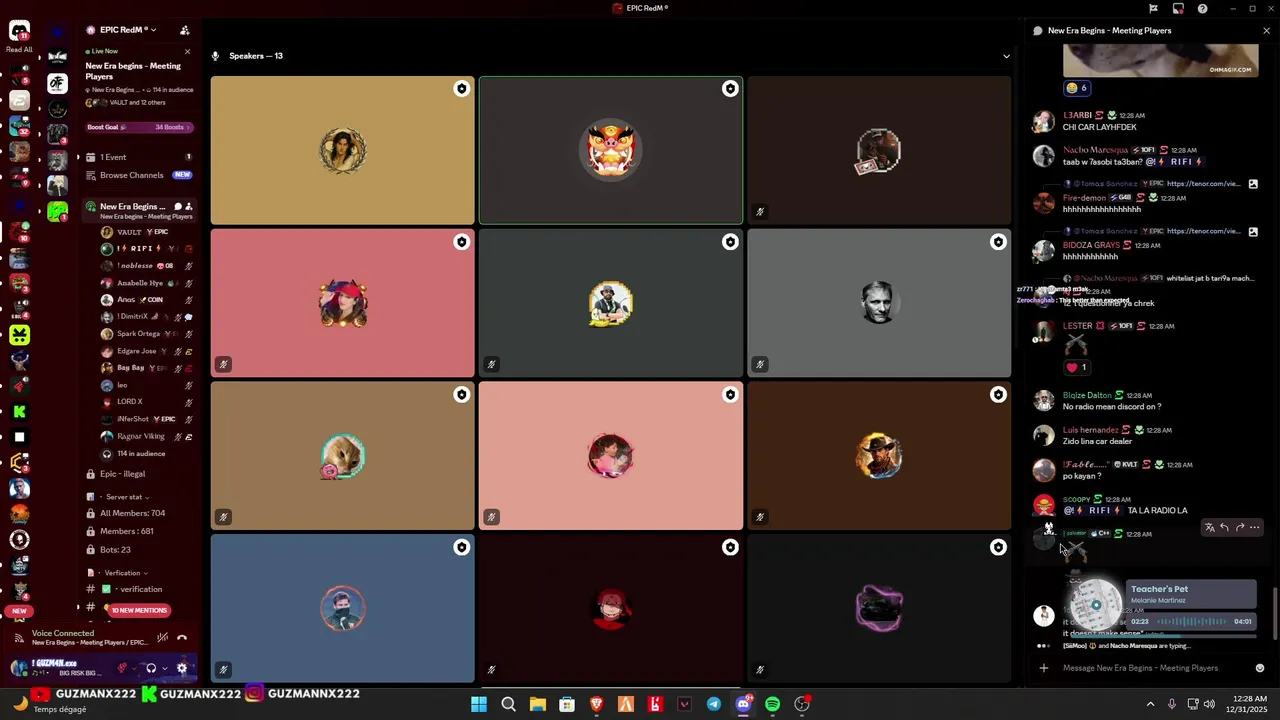Click the 114 in audience row

pos(146,453)
